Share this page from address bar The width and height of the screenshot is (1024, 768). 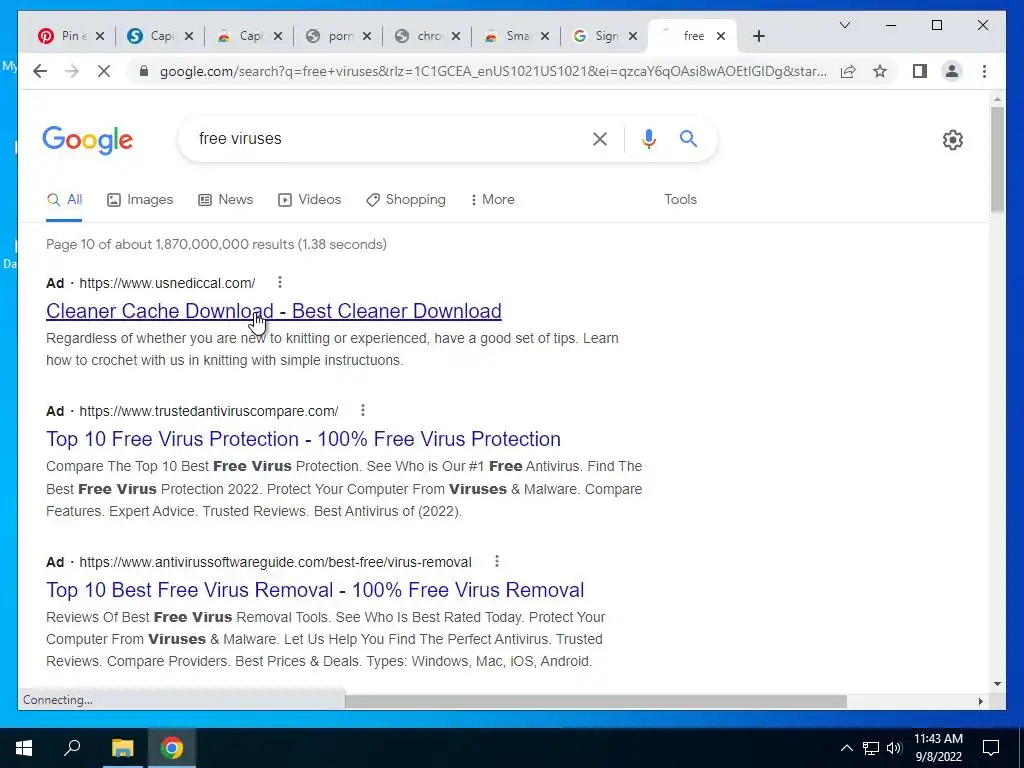click(x=848, y=71)
